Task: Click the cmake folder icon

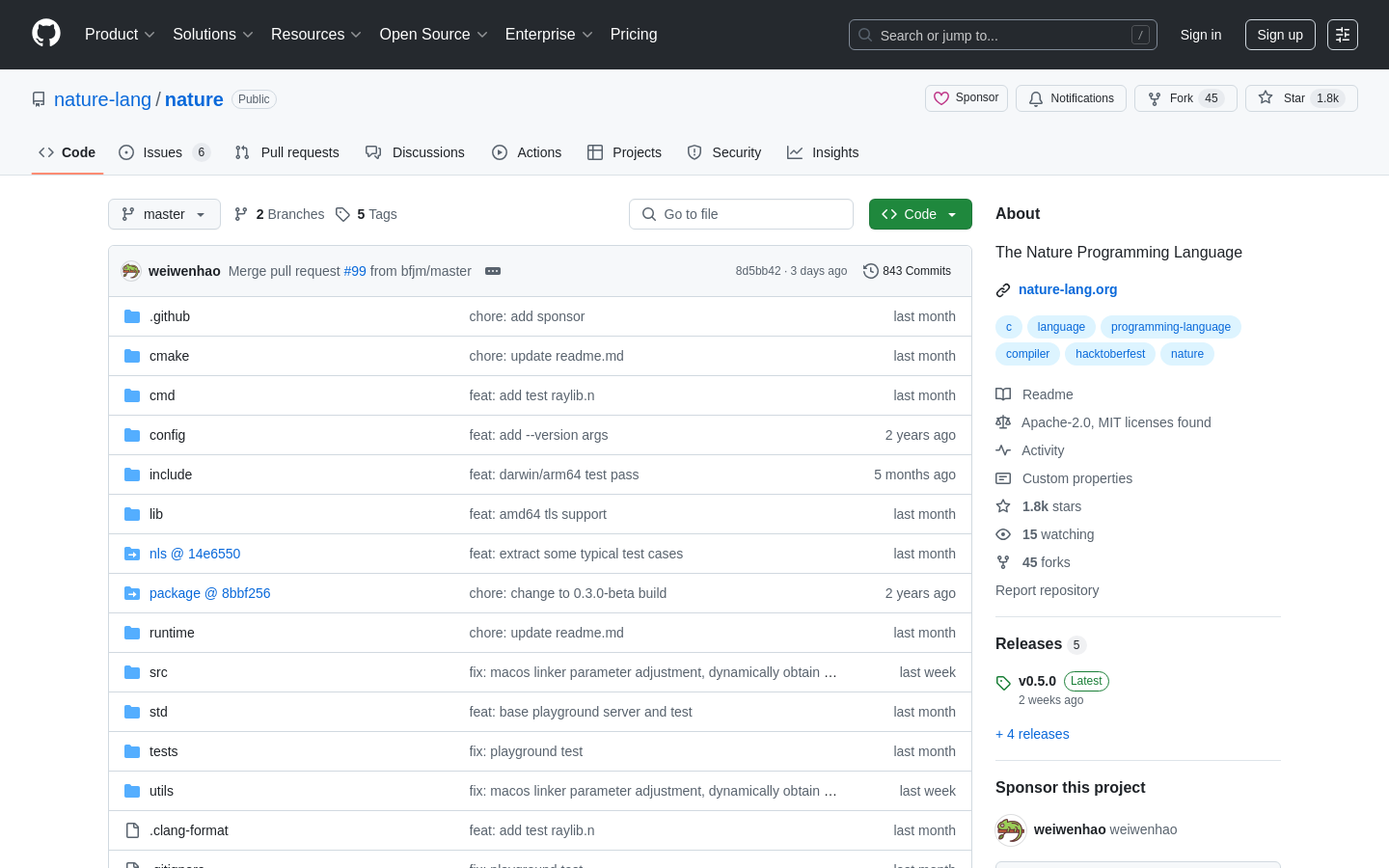Action: (132, 356)
